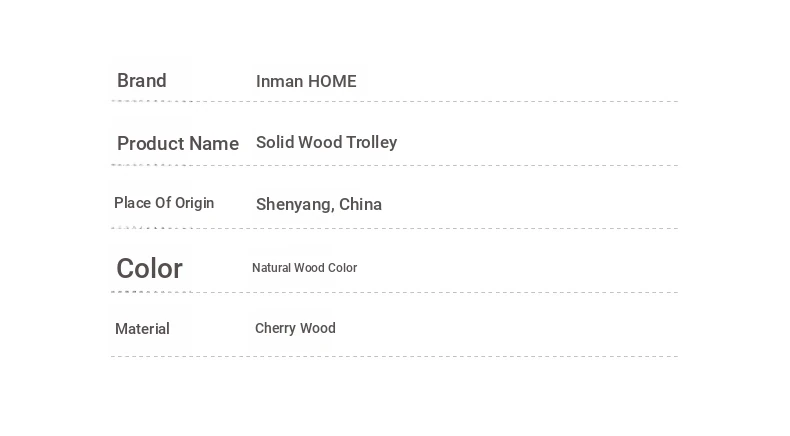Click the word Trolley in product name
This screenshot has height=436, width=790.
[x=372, y=143]
